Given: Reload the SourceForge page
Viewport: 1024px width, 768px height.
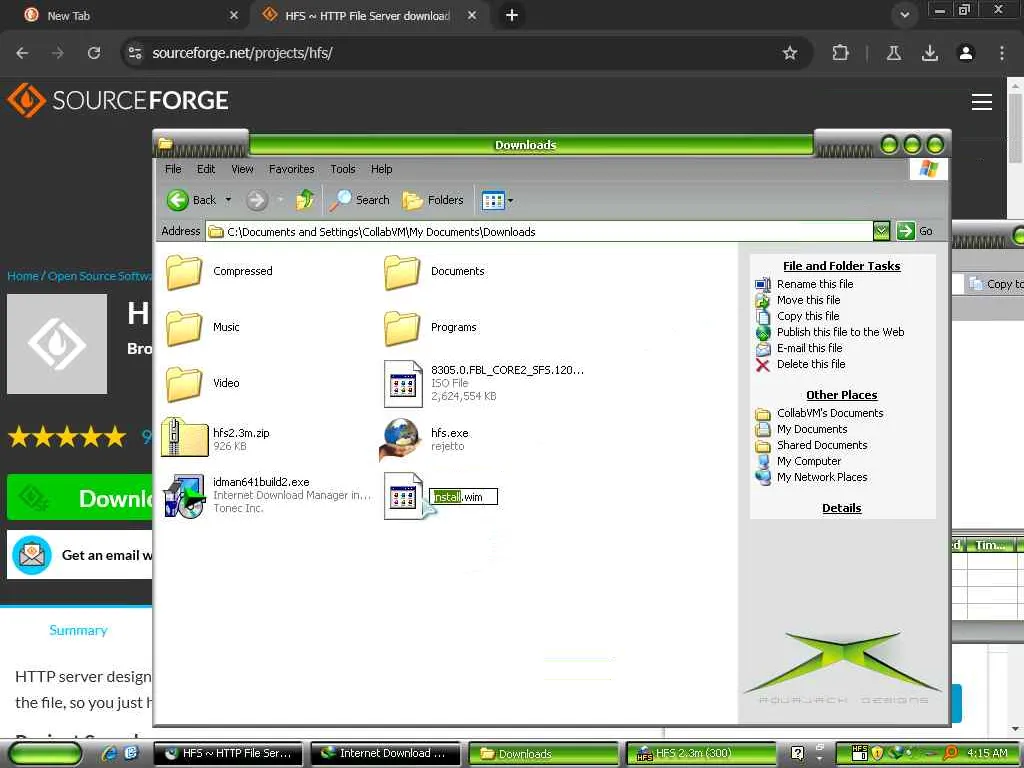Looking at the screenshot, I should [94, 53].
